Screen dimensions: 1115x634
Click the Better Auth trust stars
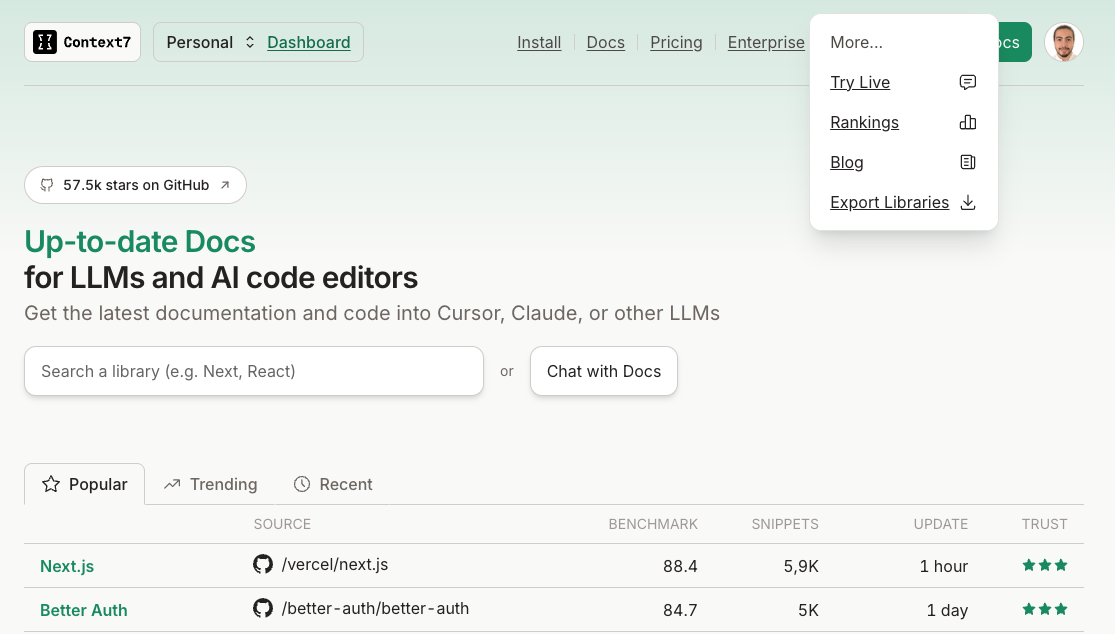(1045, 610)
